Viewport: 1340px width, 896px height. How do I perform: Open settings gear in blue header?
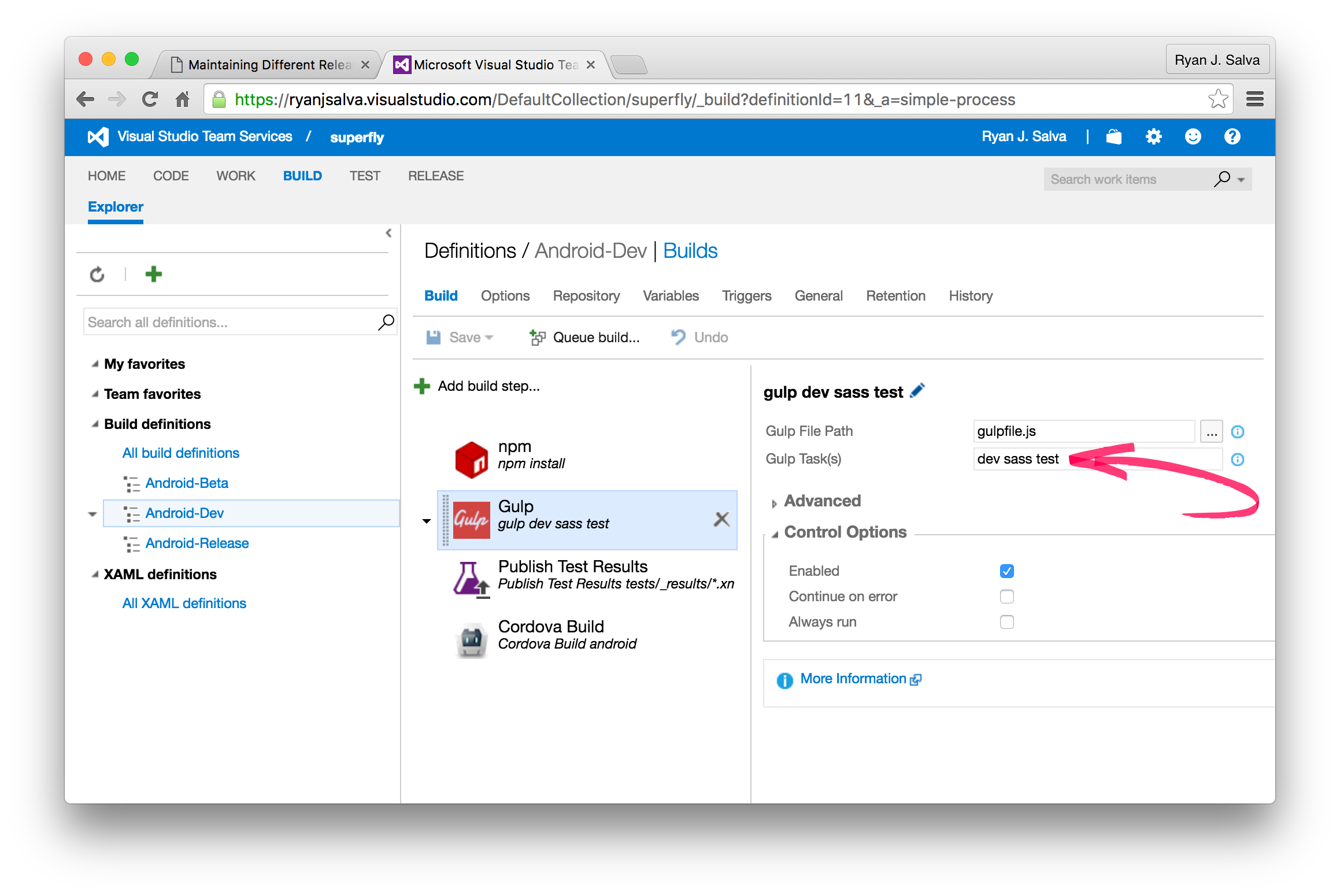1153,137
